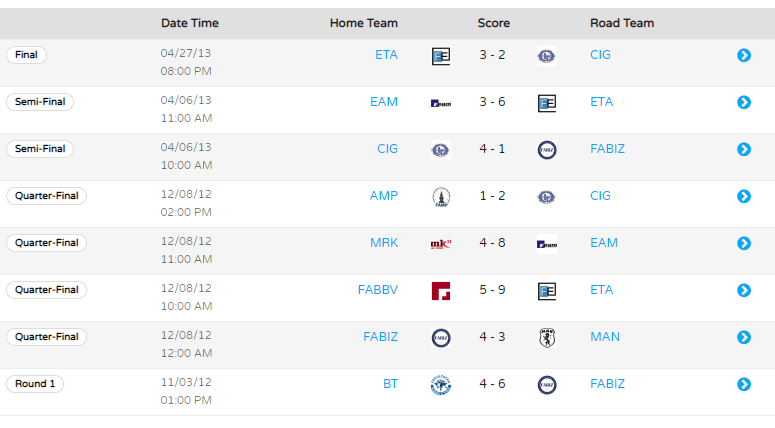Open the MRK home team link

tap(384, 243)
